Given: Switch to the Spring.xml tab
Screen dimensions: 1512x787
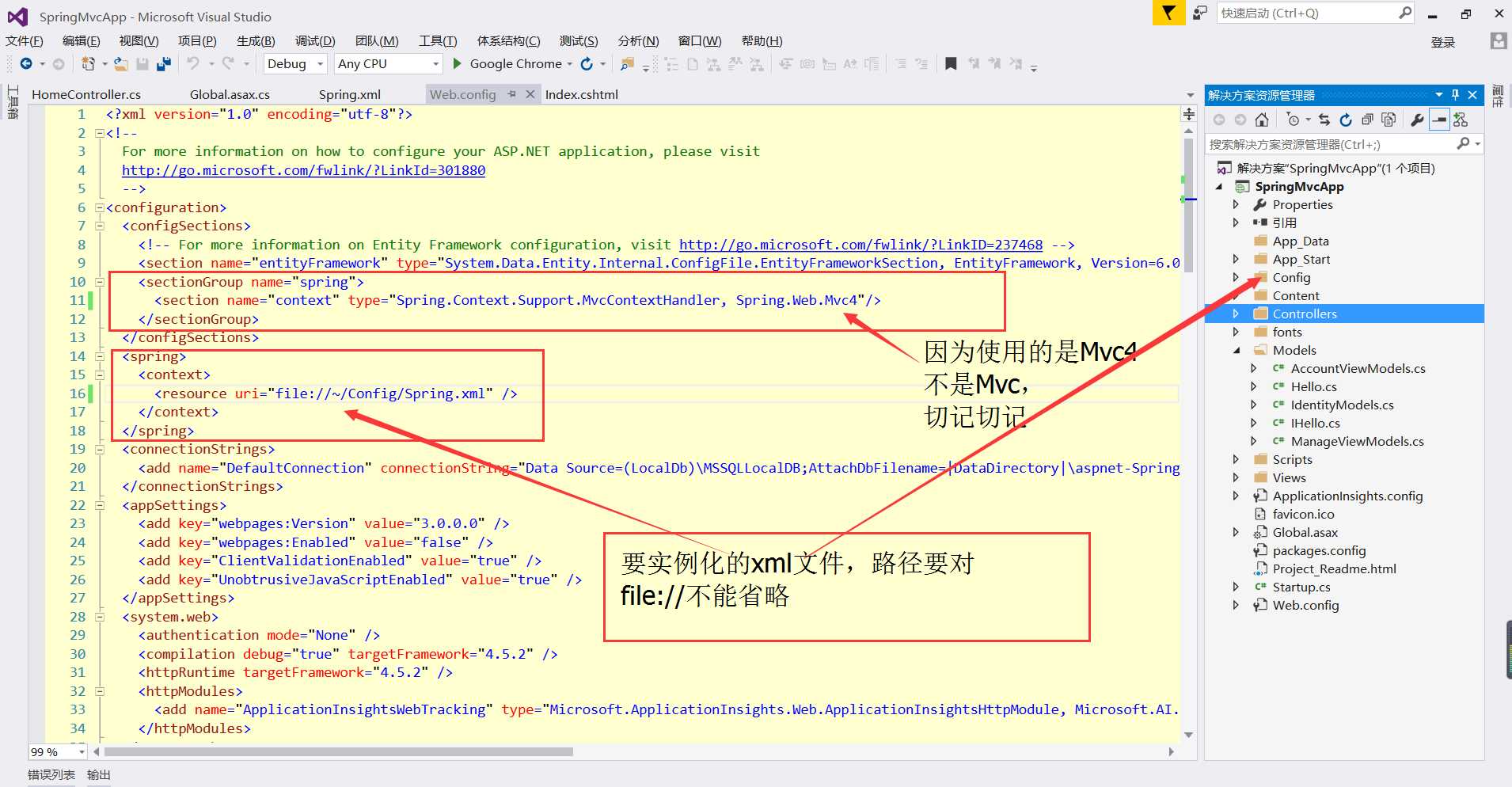Looking at the screenshot, I should point(350,94).
